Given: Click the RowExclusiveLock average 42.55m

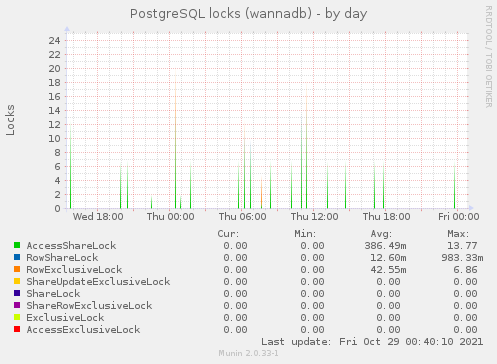Looking at the screenshot, I should [388, 270].
